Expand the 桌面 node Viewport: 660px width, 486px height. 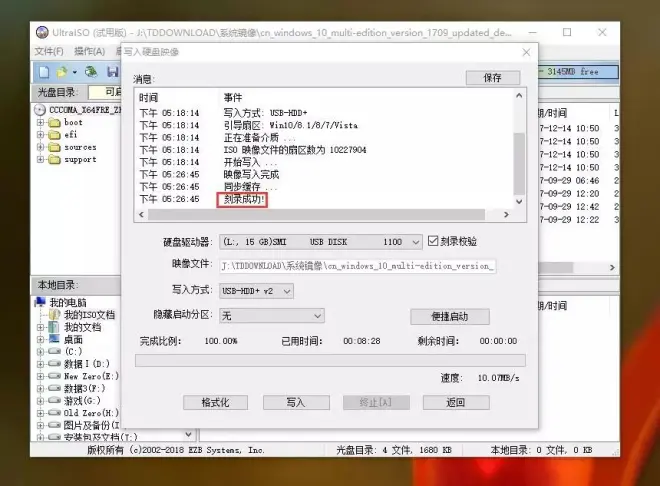click(x=40, y=339)
